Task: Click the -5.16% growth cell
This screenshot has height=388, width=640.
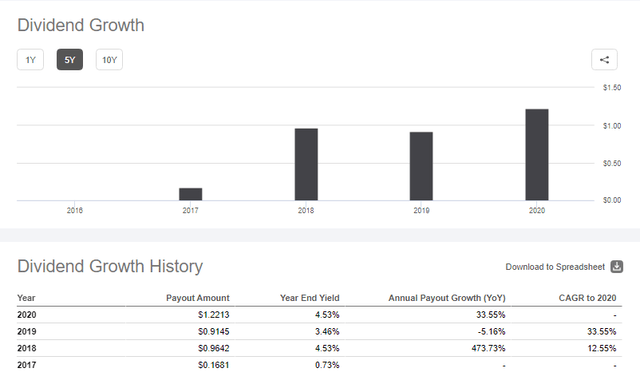Action: pos(491,331)
